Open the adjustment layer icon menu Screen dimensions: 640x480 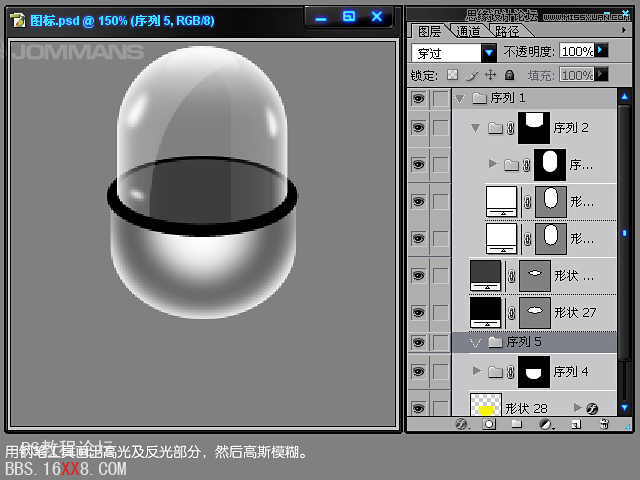point(546,424)
